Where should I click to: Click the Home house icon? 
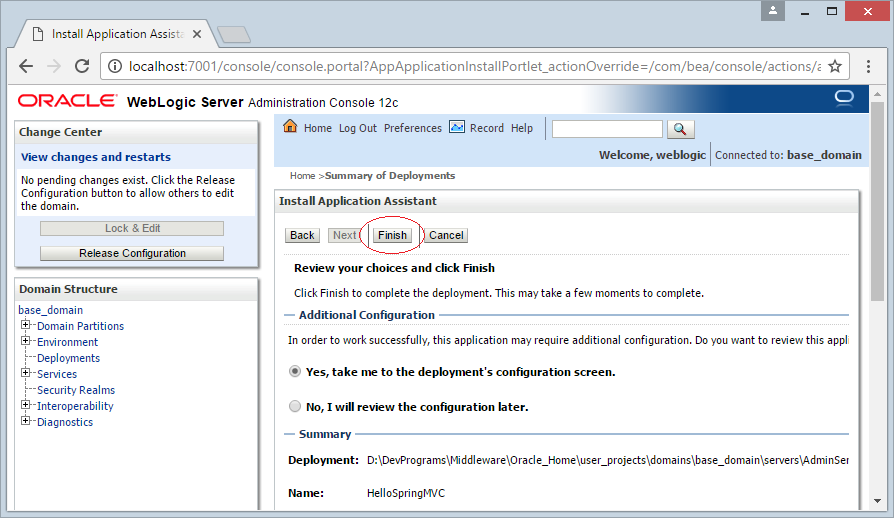click(290, 127)
